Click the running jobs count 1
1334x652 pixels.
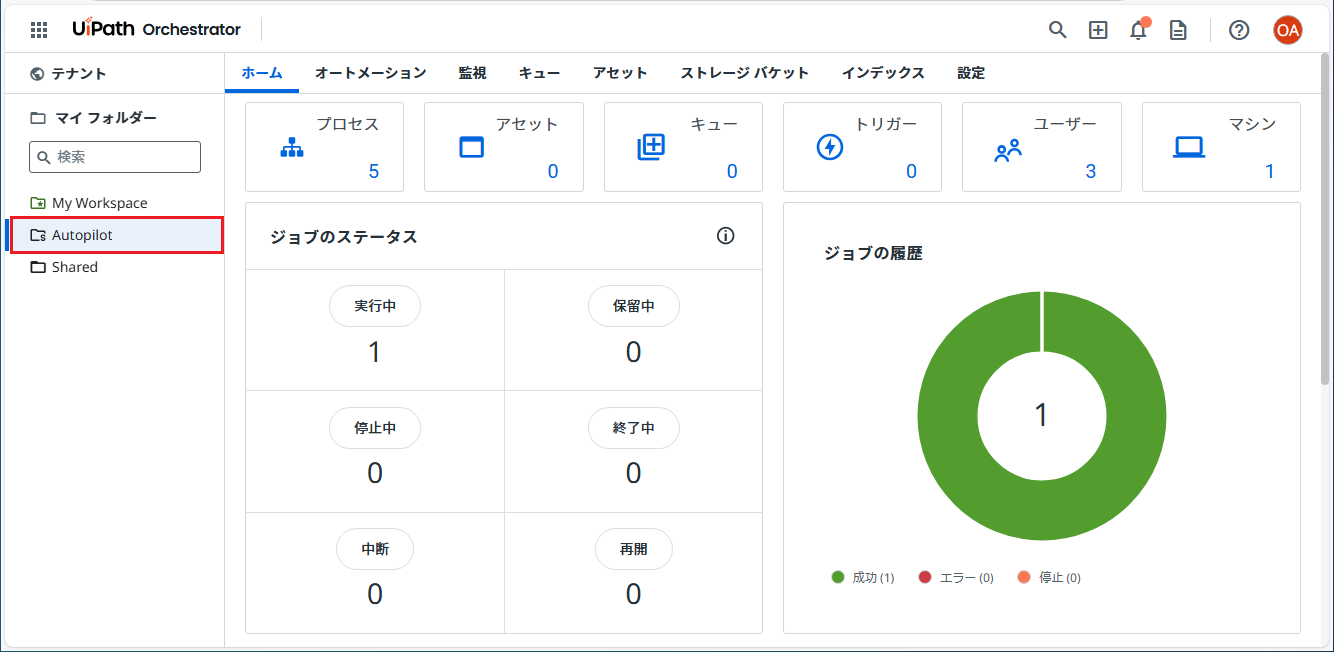click(x=375, y=352)
